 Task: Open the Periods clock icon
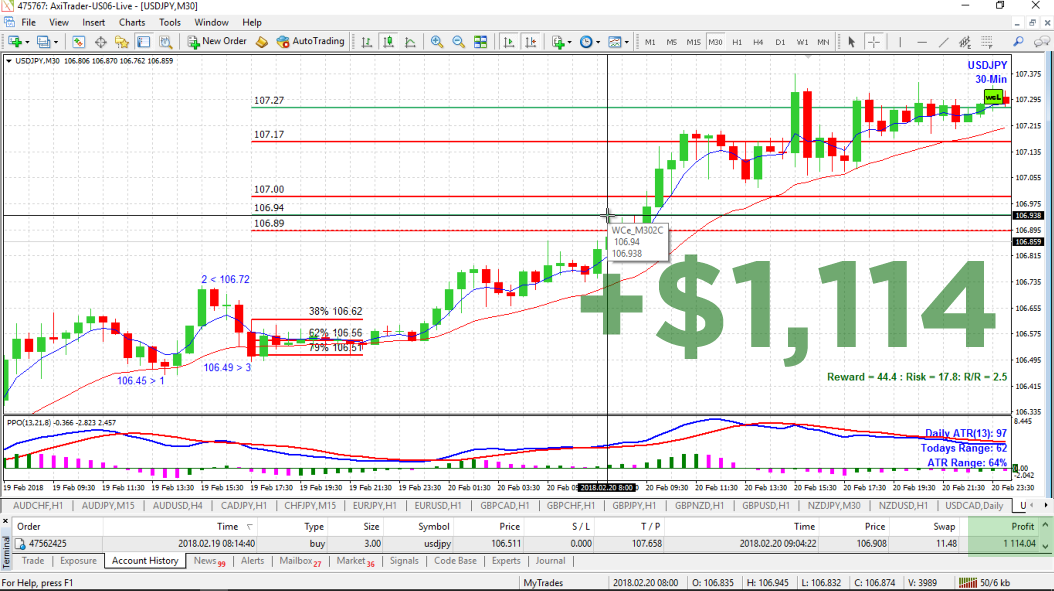(x=586, y=42)
